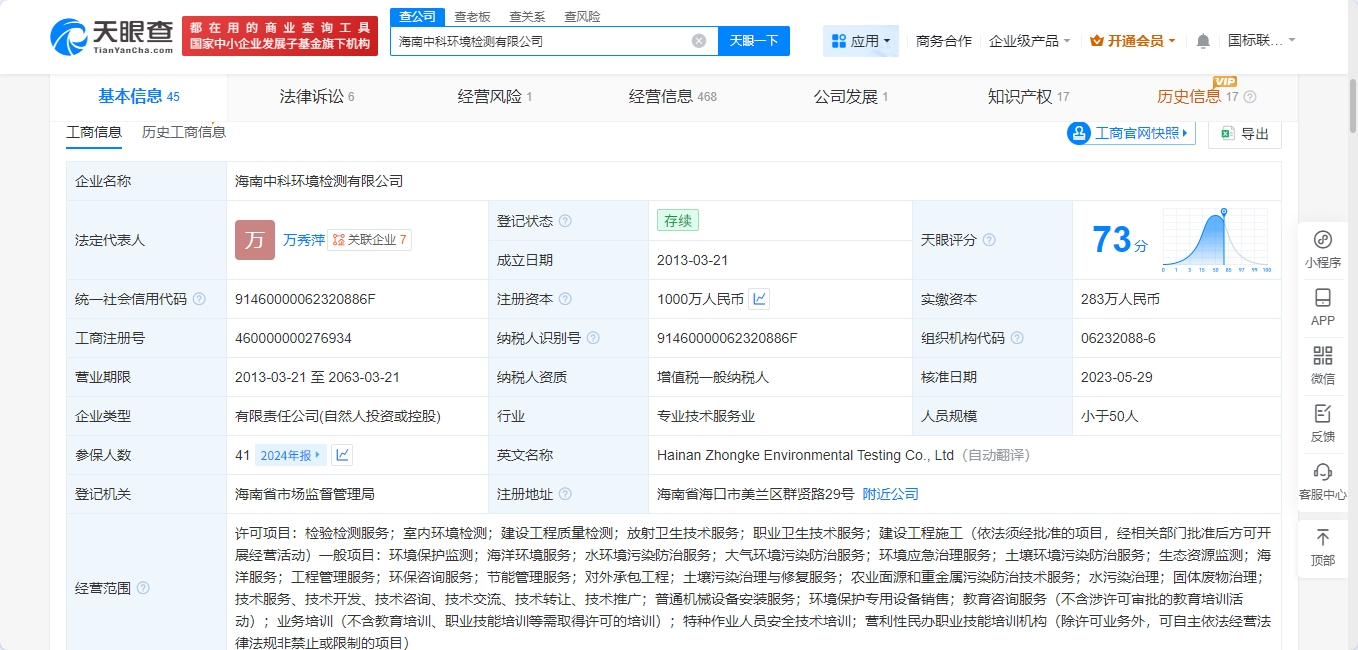Screen dimensions: 1358x650
Task: Open the 开通会员 membership dropdown
Action: coord(1132,41)
